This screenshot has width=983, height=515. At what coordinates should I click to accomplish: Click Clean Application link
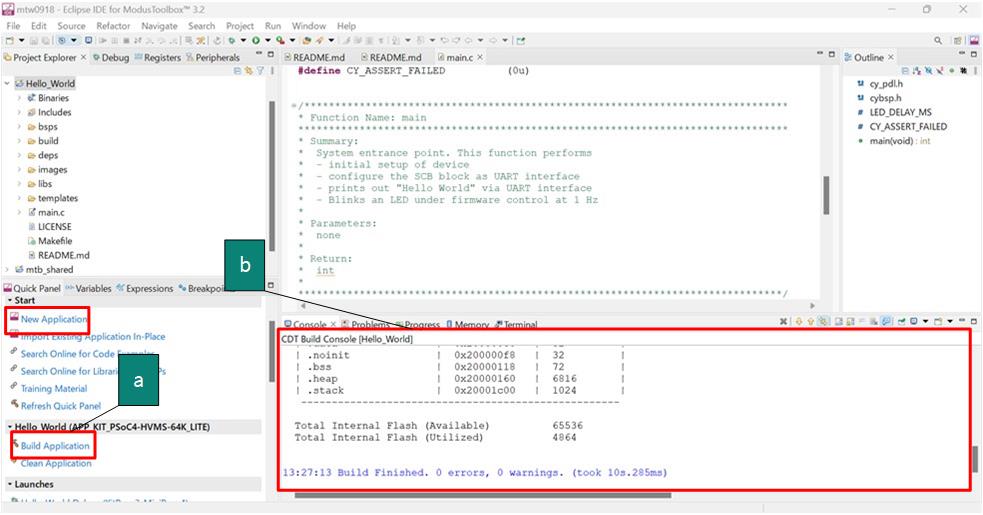tap(56, 464)
